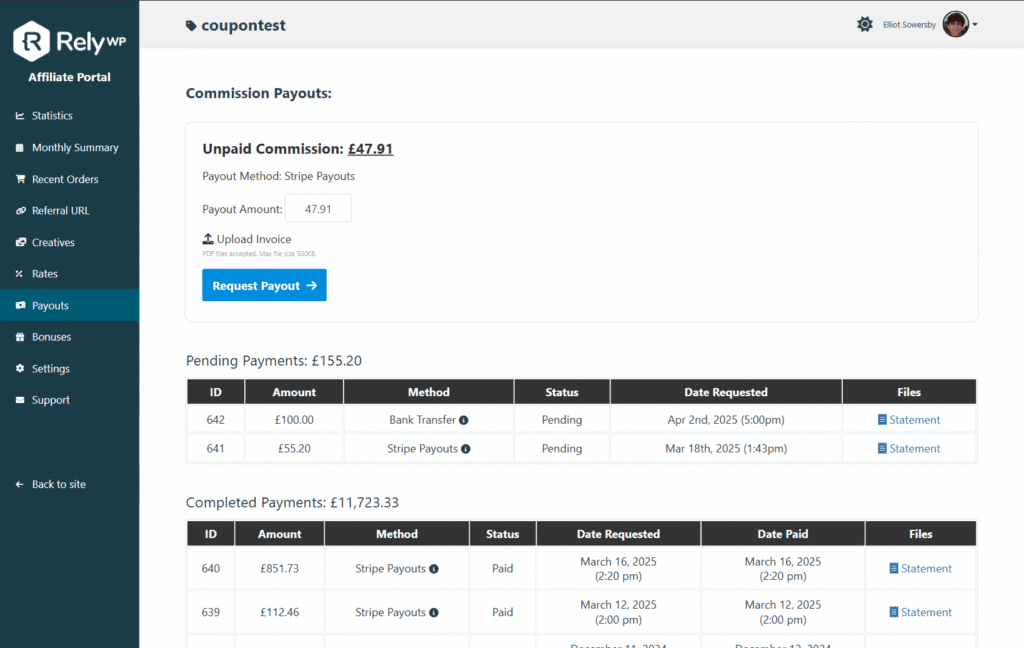Click the Support envelope icon

(x=20, y=400)
